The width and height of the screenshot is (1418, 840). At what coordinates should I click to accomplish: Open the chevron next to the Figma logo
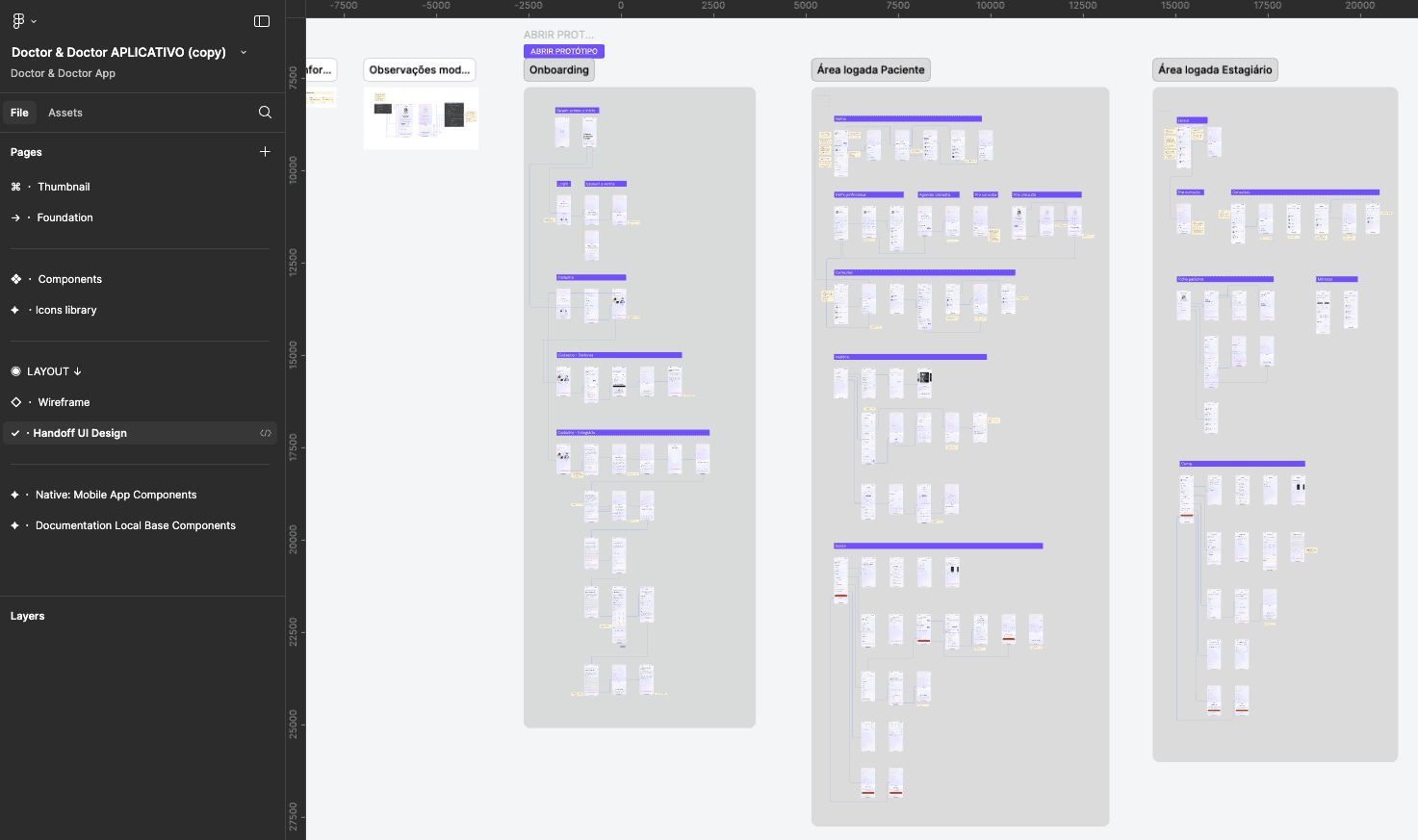[32, 20]
